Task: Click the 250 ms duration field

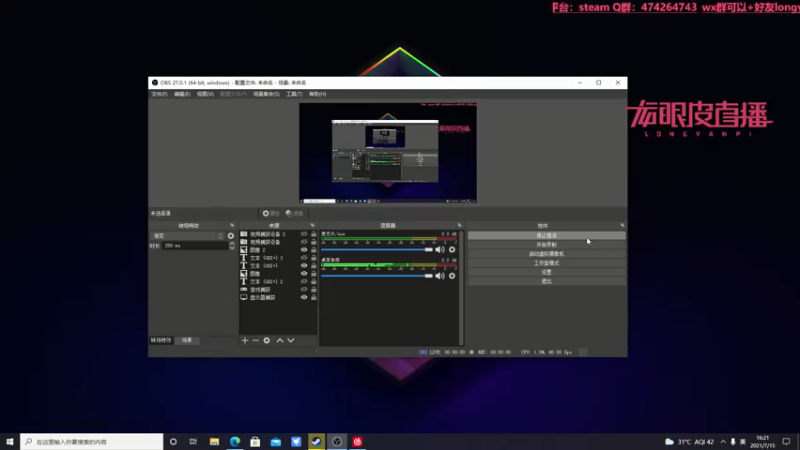Action: pyautogui.click(x=195, y=246)
